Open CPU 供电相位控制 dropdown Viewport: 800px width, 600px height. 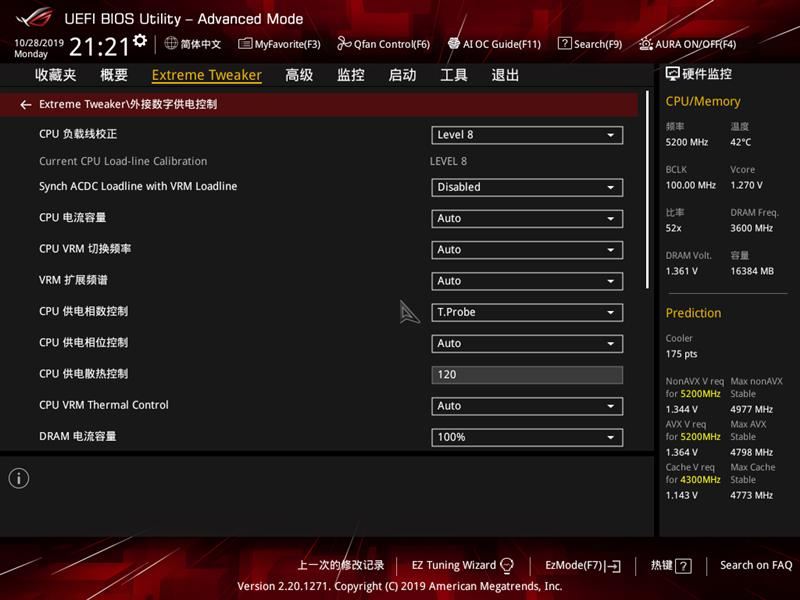coord(527,344)
